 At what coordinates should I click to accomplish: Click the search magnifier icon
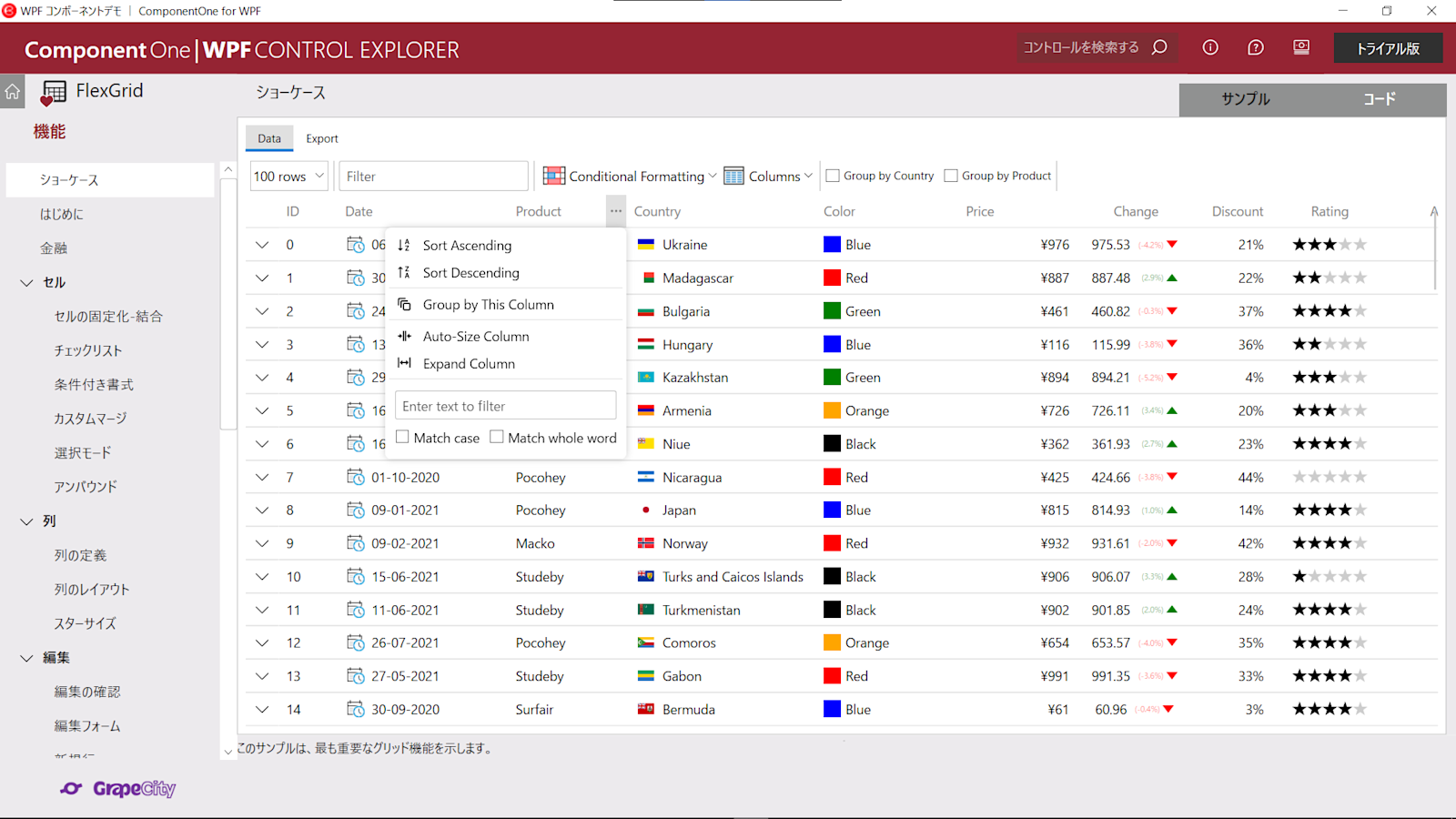[1159, 47]
